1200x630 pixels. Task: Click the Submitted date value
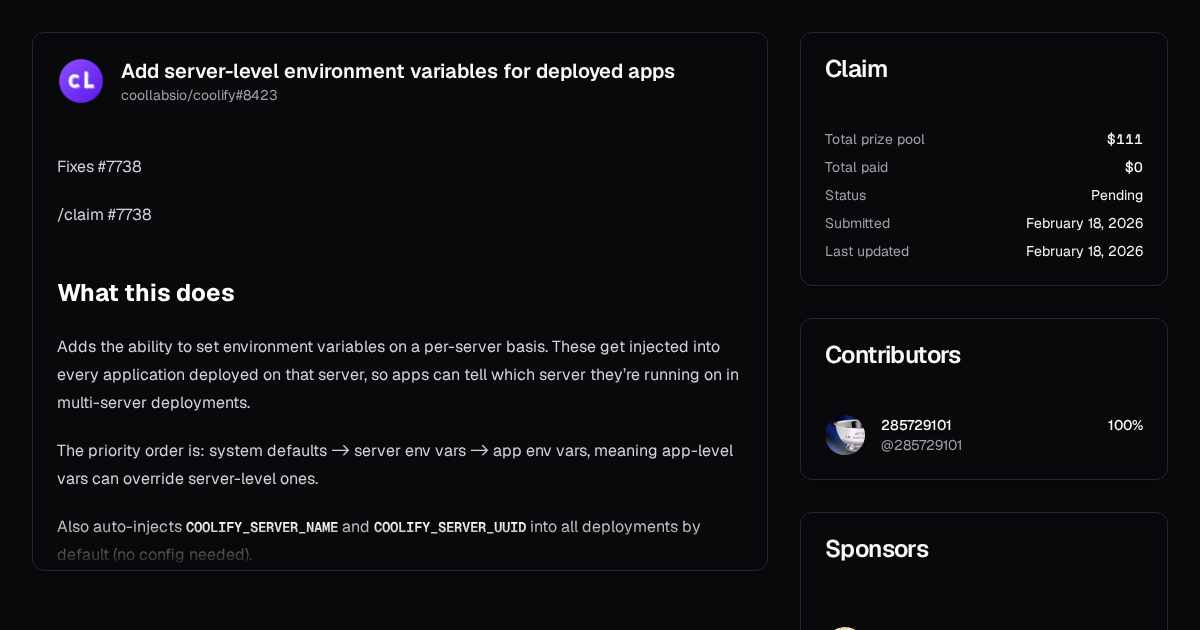1084,223
